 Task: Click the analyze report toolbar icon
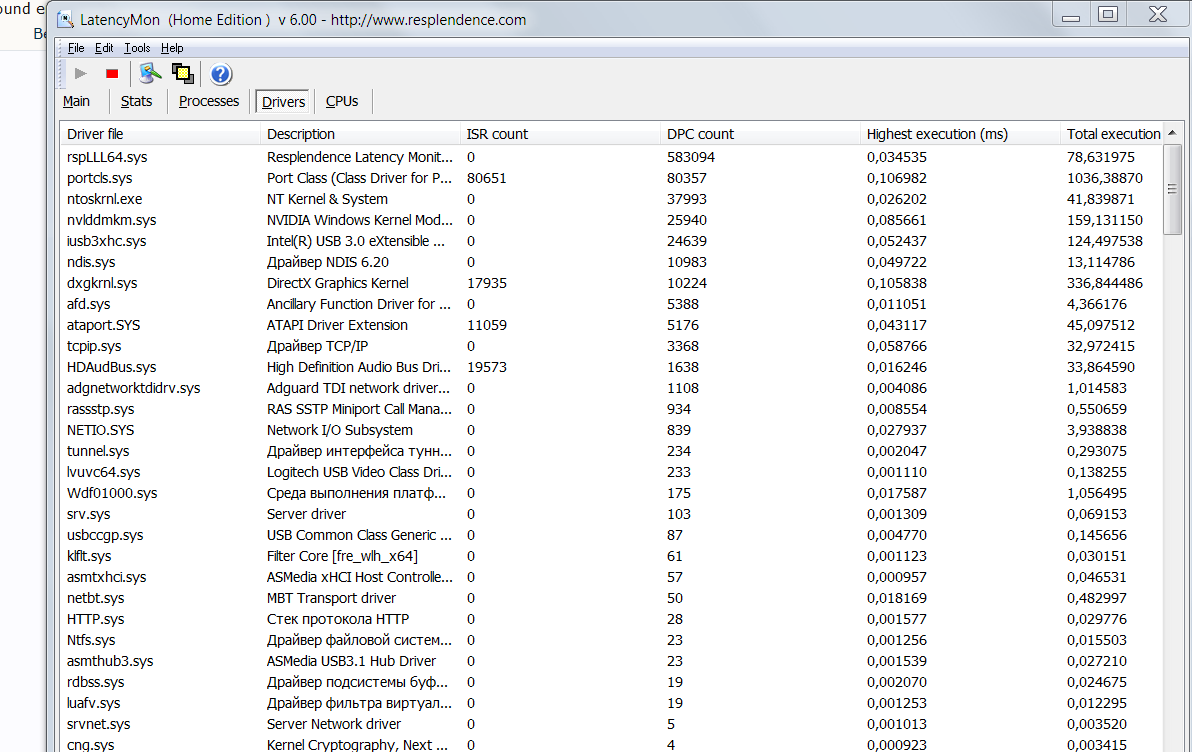(x=150, y=74)
